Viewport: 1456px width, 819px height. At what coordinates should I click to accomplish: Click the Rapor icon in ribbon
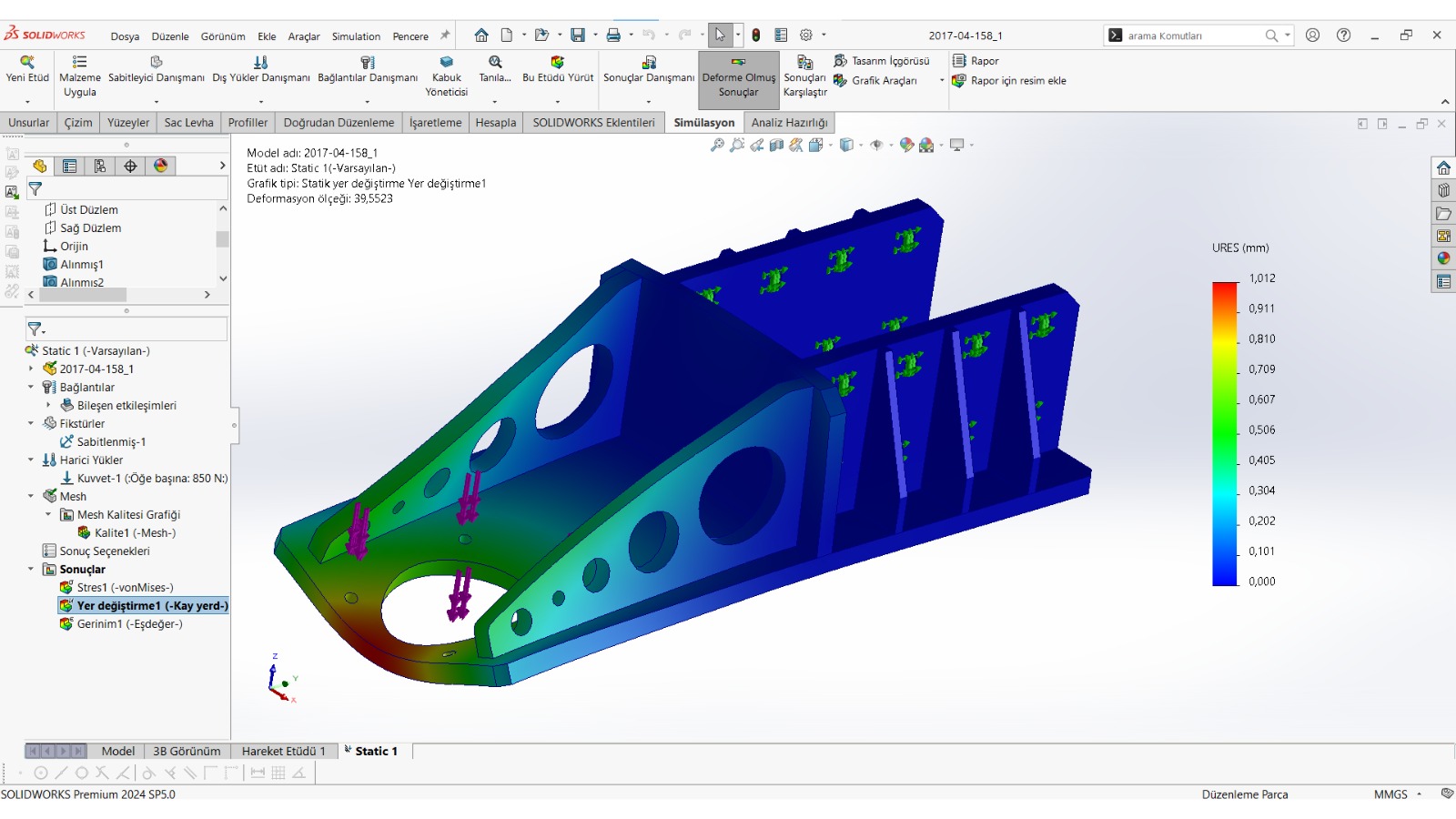pyautogui.click(x=959, y=61)
